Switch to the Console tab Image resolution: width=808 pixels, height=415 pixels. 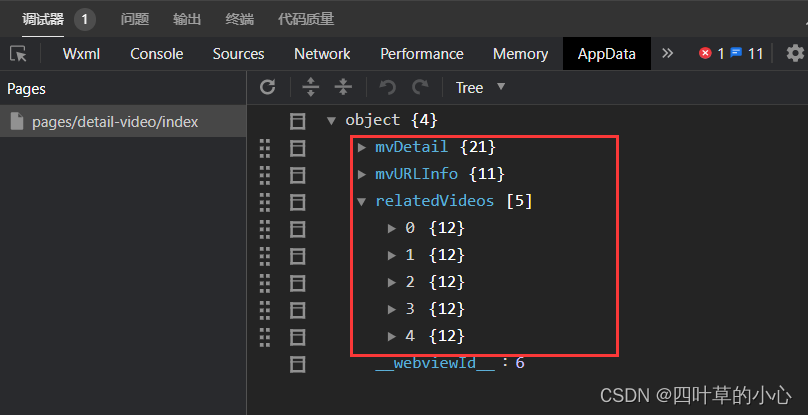[157, 54]
